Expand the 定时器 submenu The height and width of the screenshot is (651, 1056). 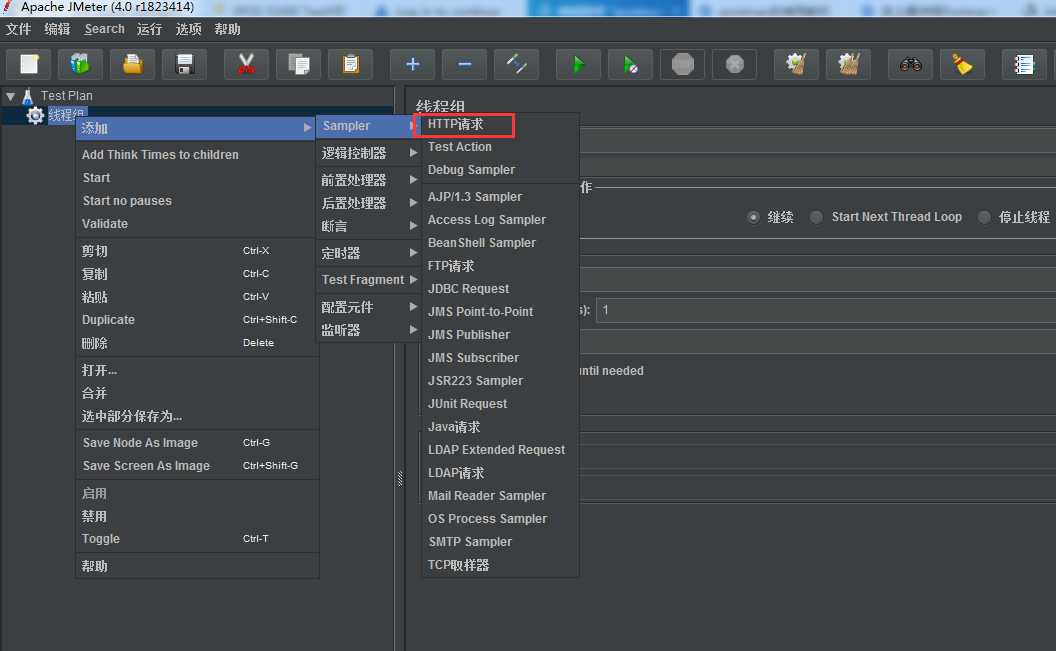click(368, 253)
